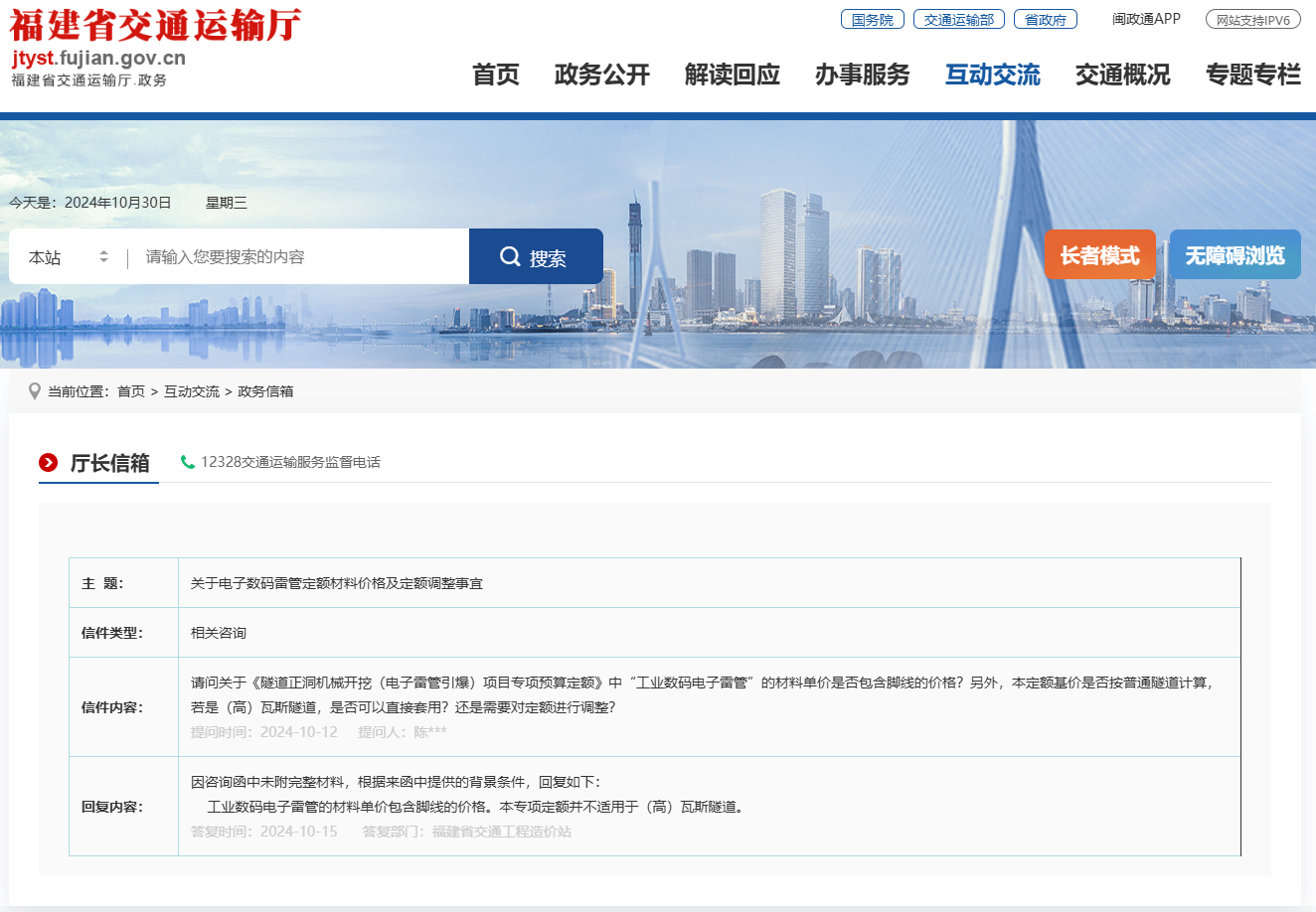The image size is (1316, 912).
Task: Click the red arrow icon before 厅长信箱
Action: (47, 462)
